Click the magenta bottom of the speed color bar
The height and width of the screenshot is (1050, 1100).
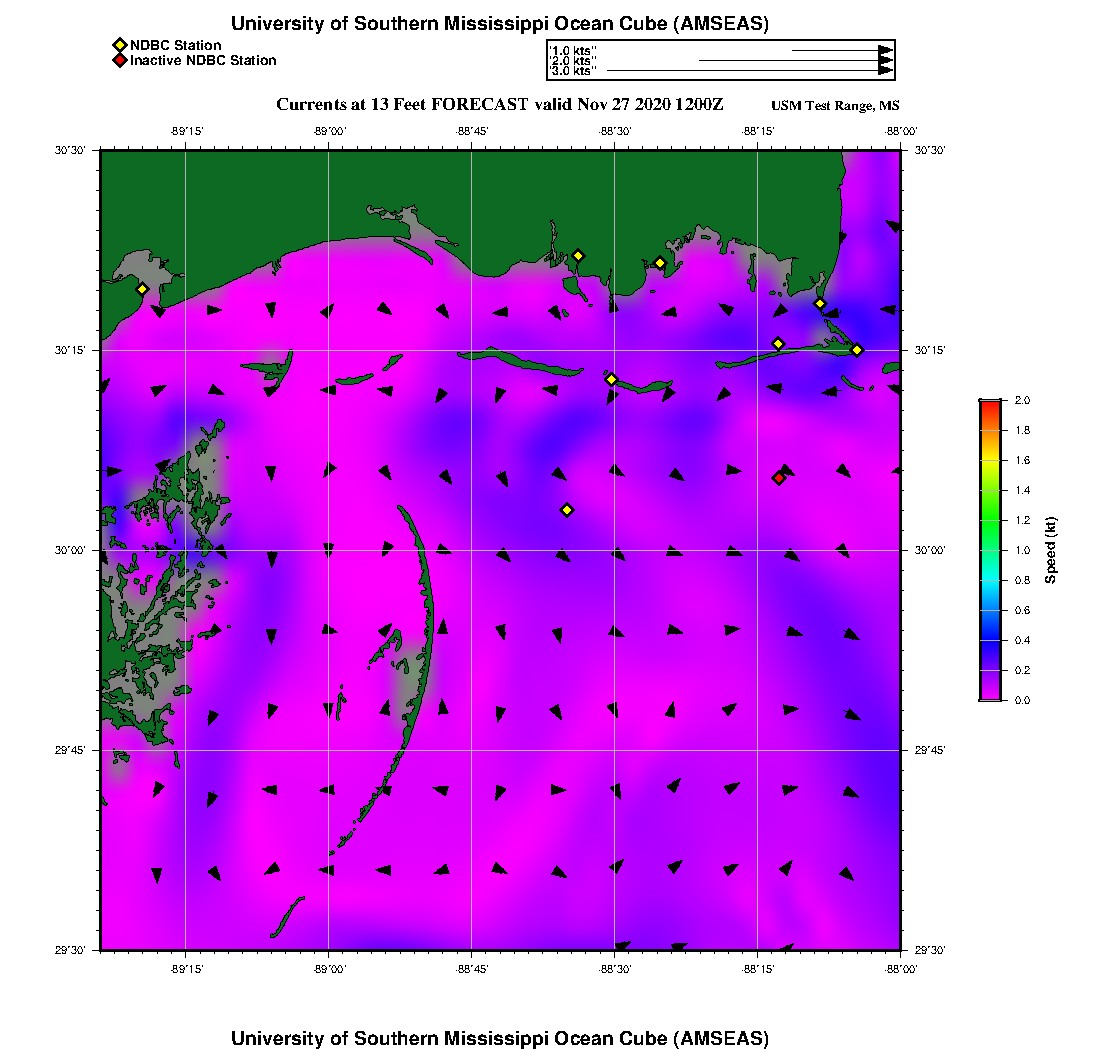(x=989, y=695)
